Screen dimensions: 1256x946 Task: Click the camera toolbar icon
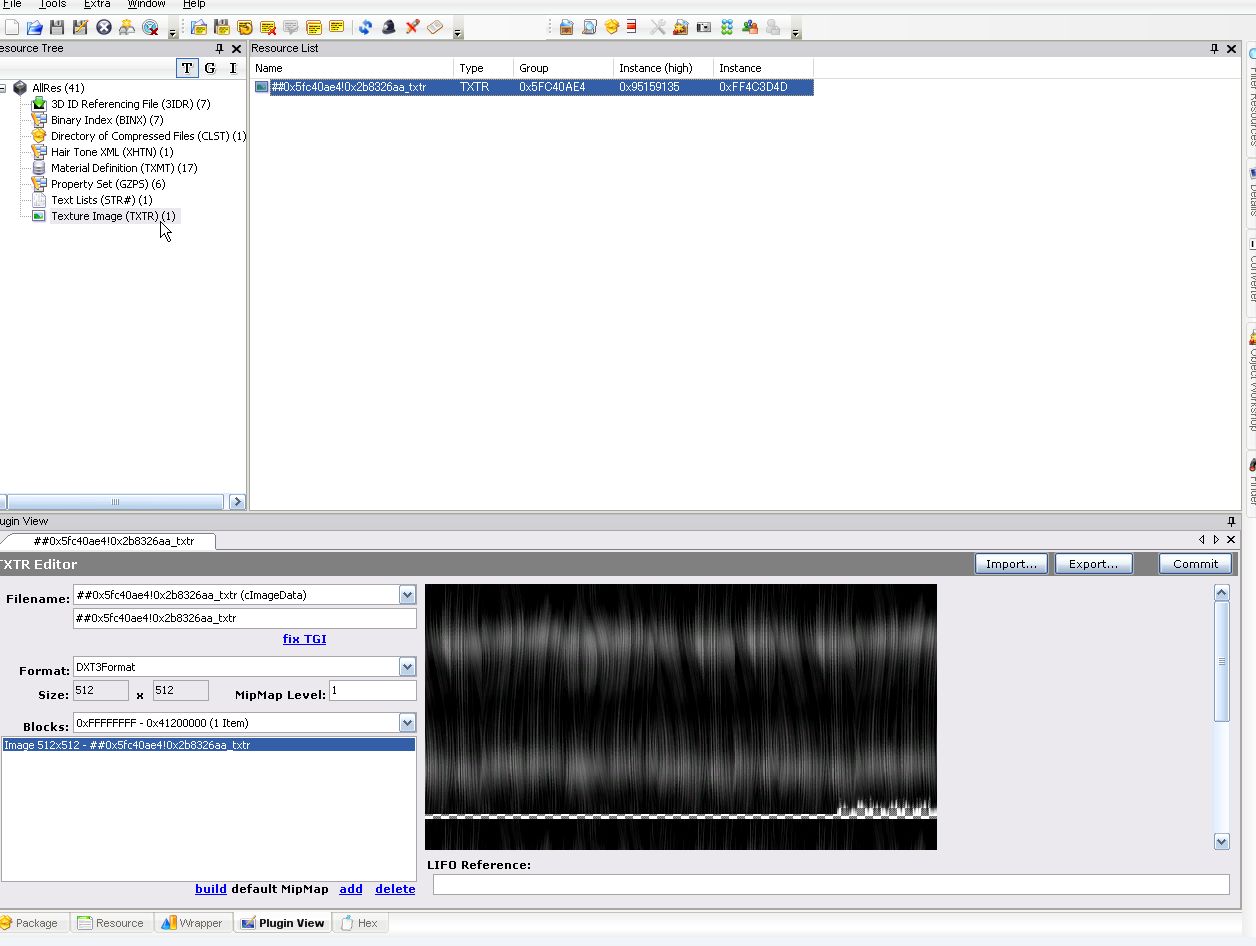pyautogui.click(x=703, y=27)
